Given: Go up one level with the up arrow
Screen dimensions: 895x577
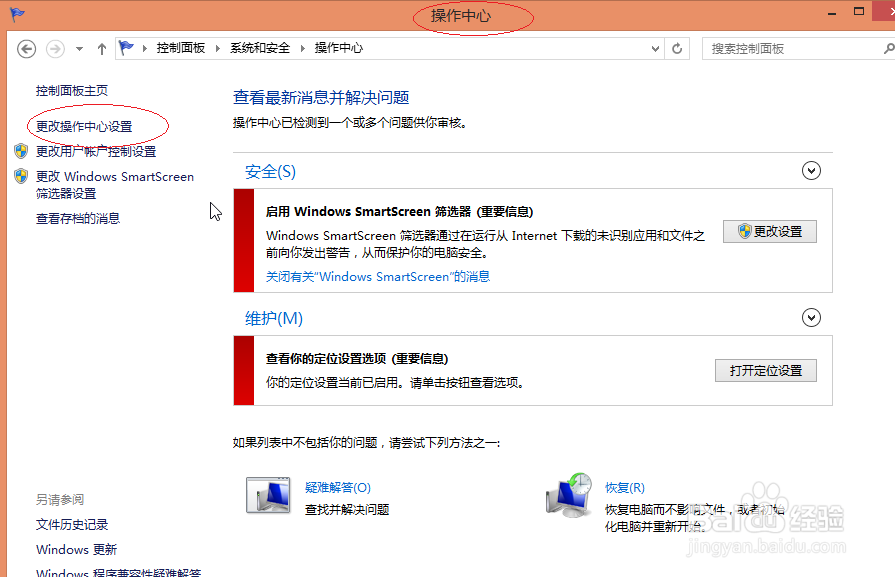Looking at the screenshot, I should 102,49.
